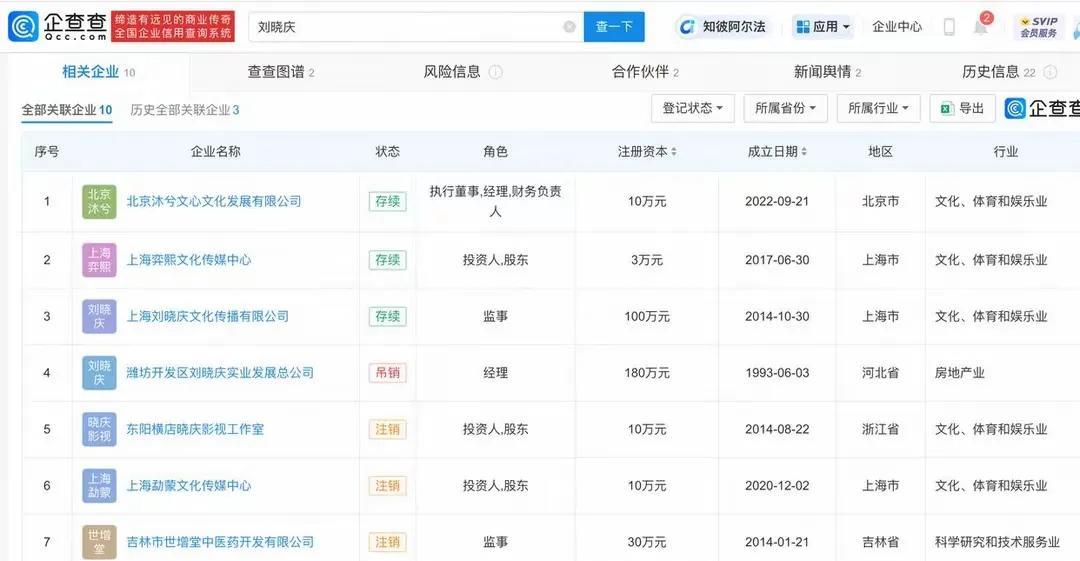Screen dimensions: 1080x561
Task: Click the 1993-06-03 date cell
Action: pos(777,373)
